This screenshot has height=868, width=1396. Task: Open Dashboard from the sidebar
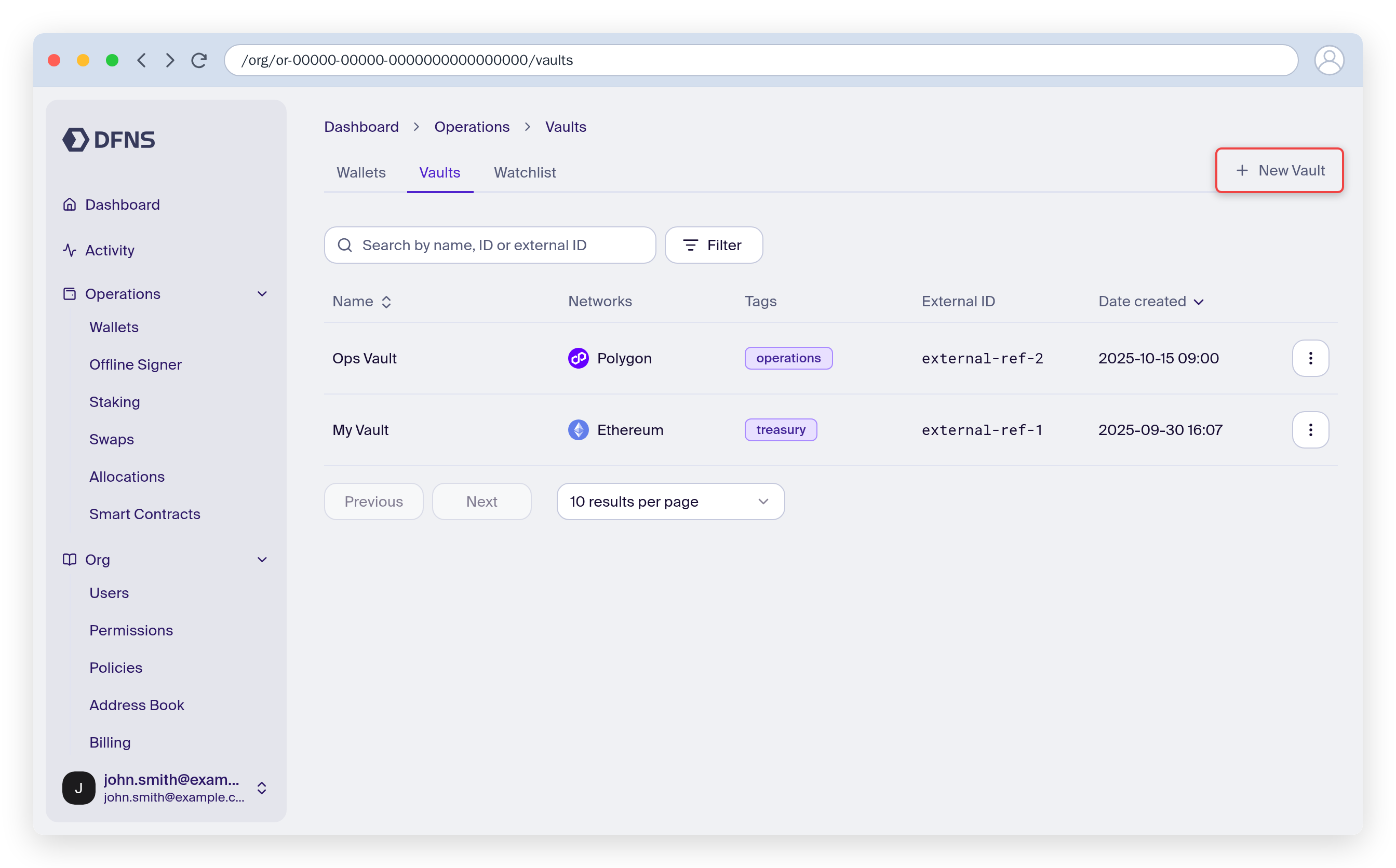coord(123,205)
